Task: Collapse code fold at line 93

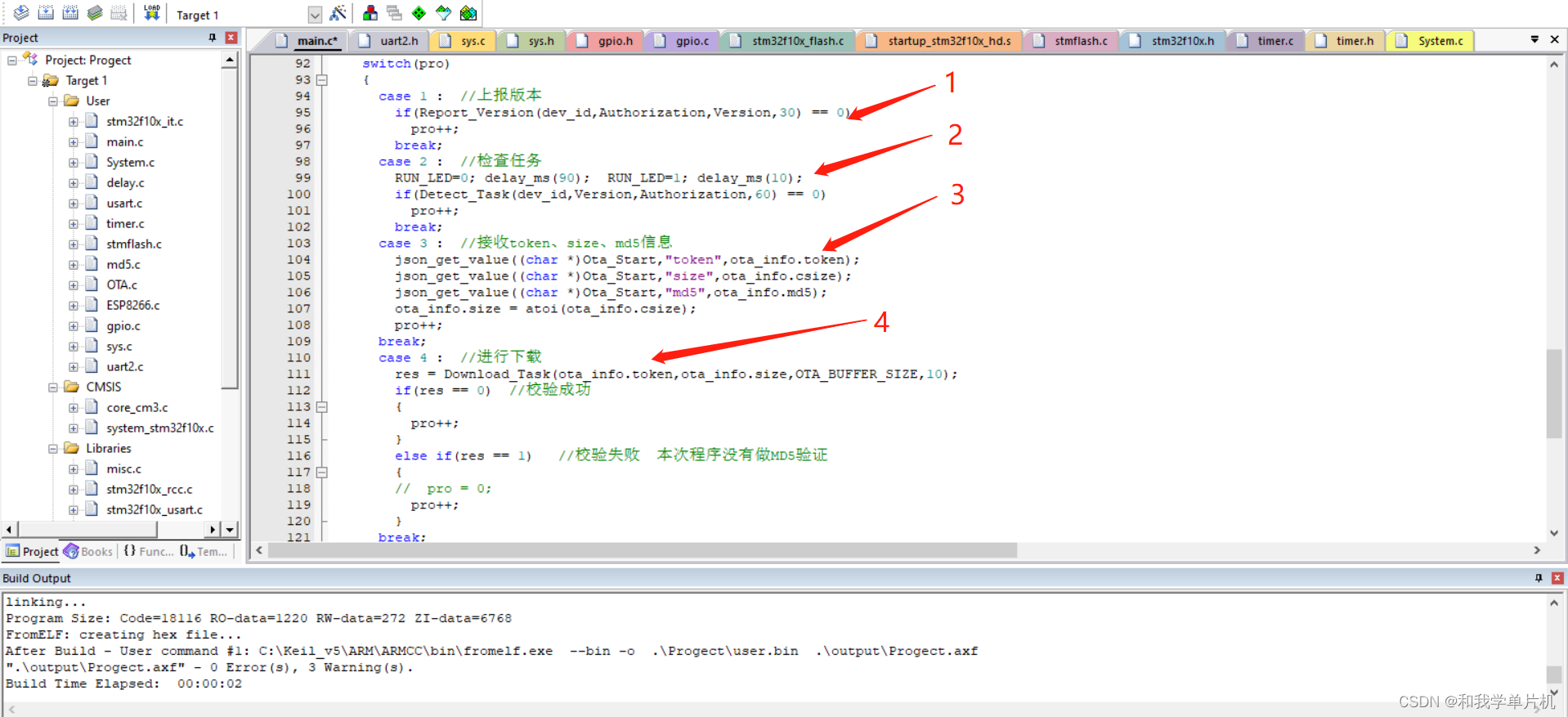Action: 322,80
